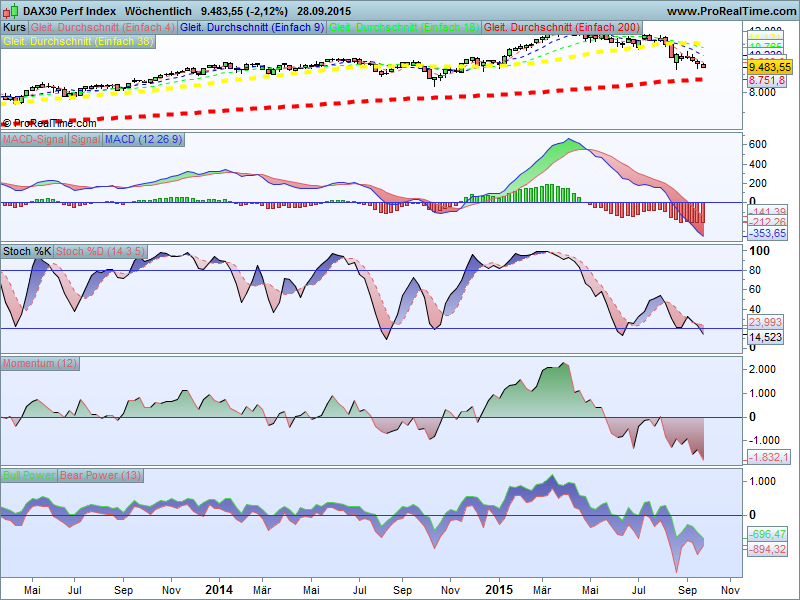Click the Bull Power value tag -696,47

coord(767,534)
